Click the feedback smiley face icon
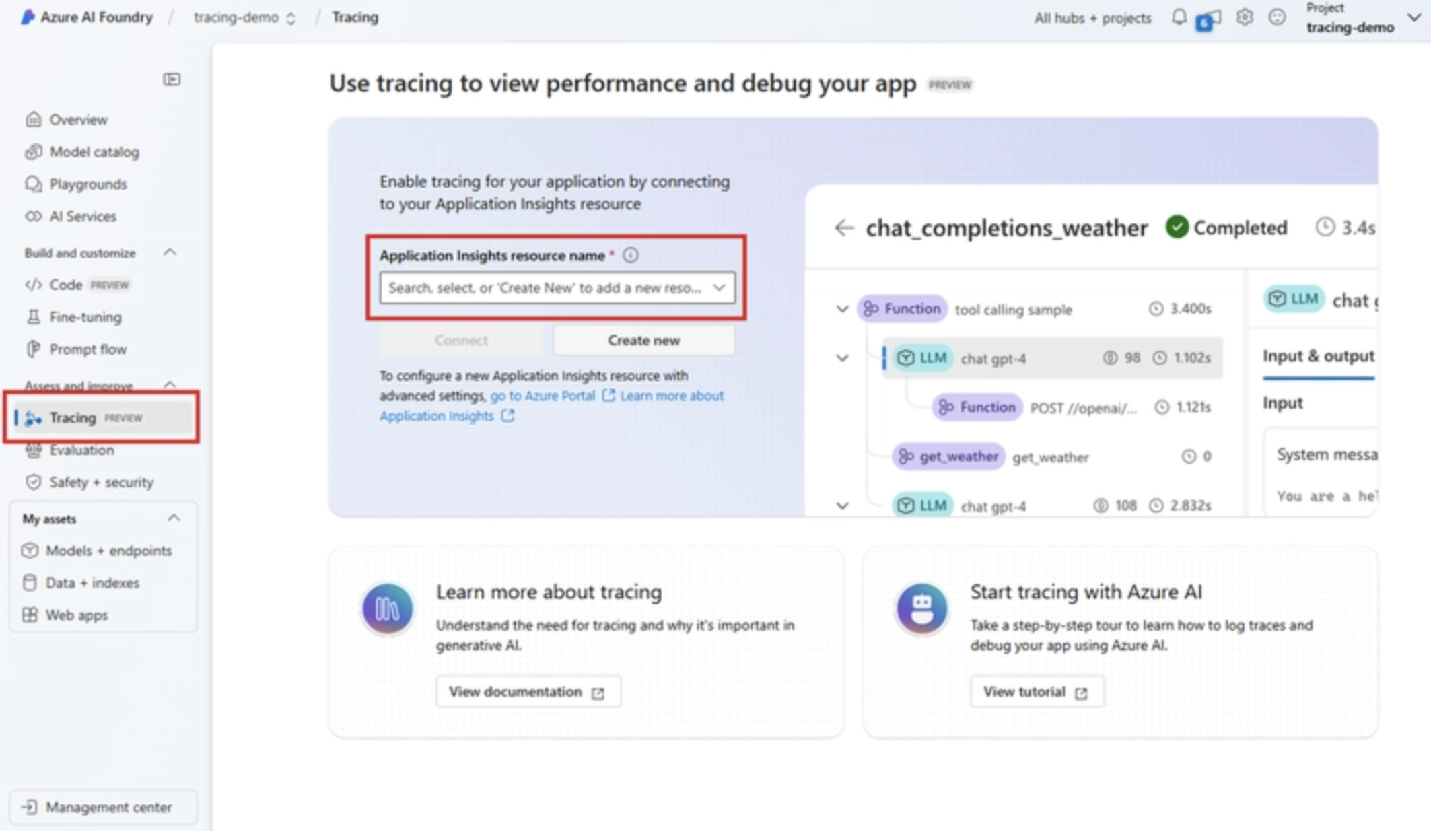Image resolution: width=1431 pixels, height=840 pixels. tap(1277, 17)
